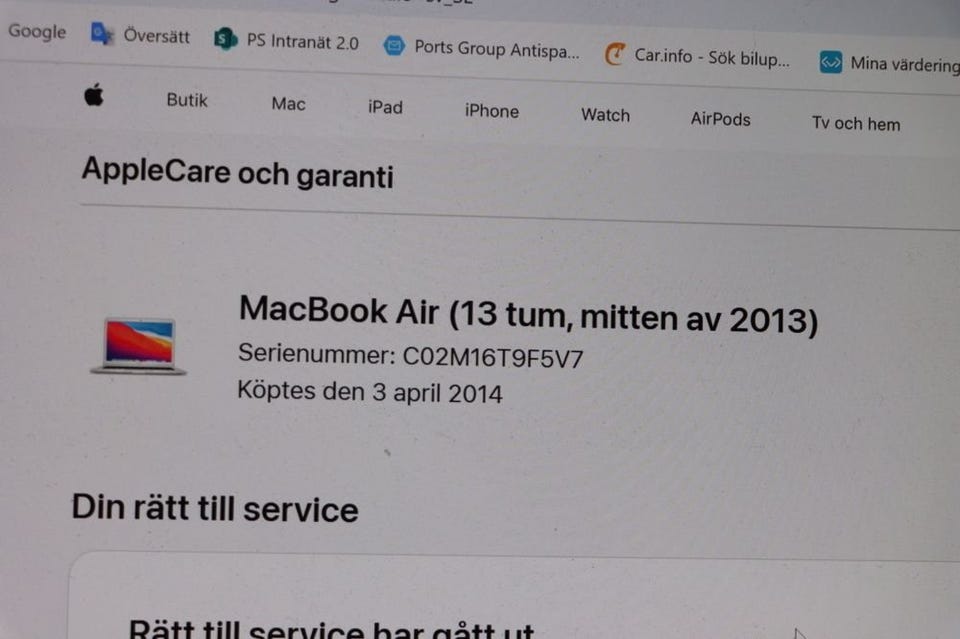Click the AppleCare och garanti heading
Image resolution: width=960 pixels, height=639 pixels.
pos(238,173)
